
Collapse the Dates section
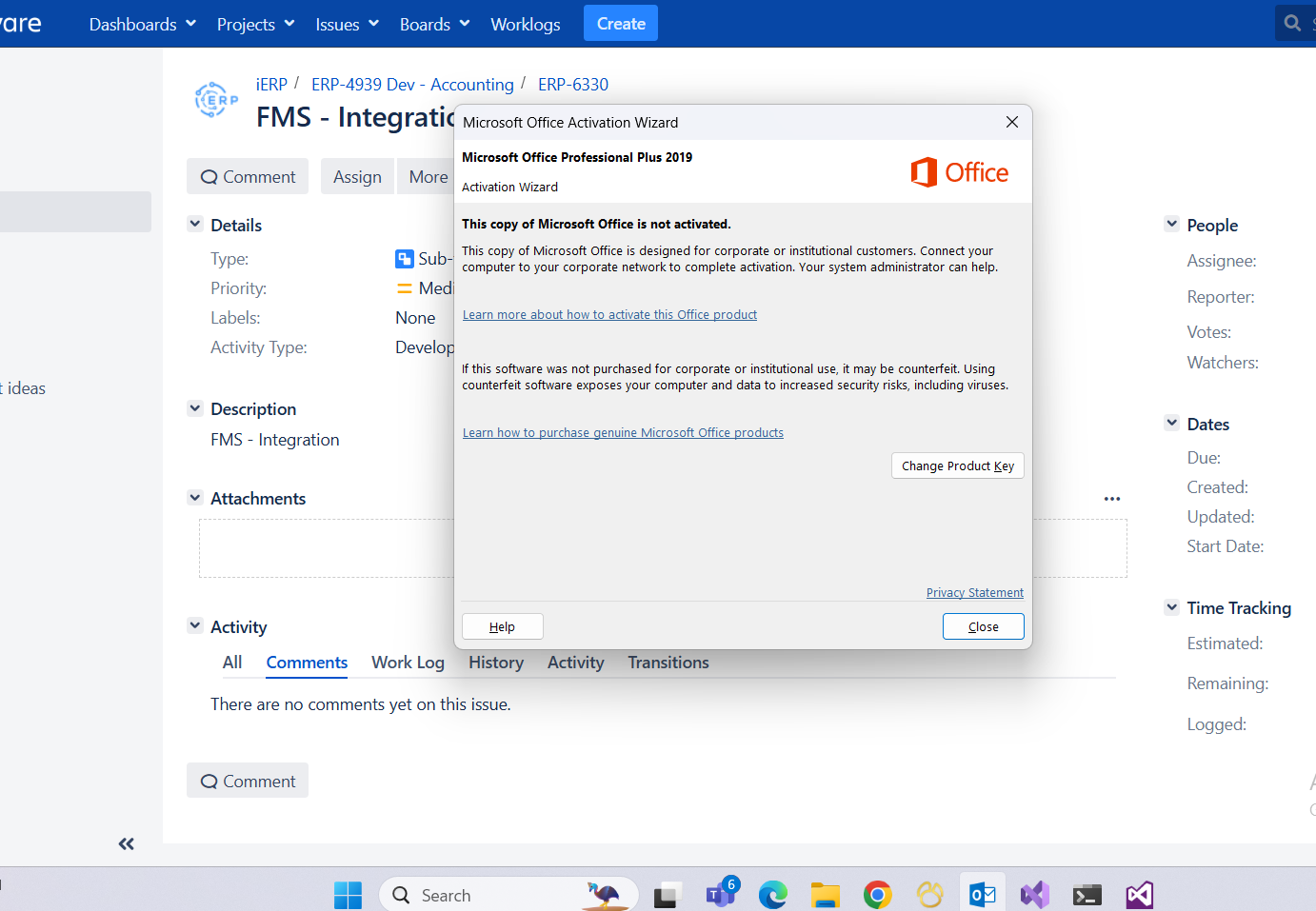tap(1172, 424)
